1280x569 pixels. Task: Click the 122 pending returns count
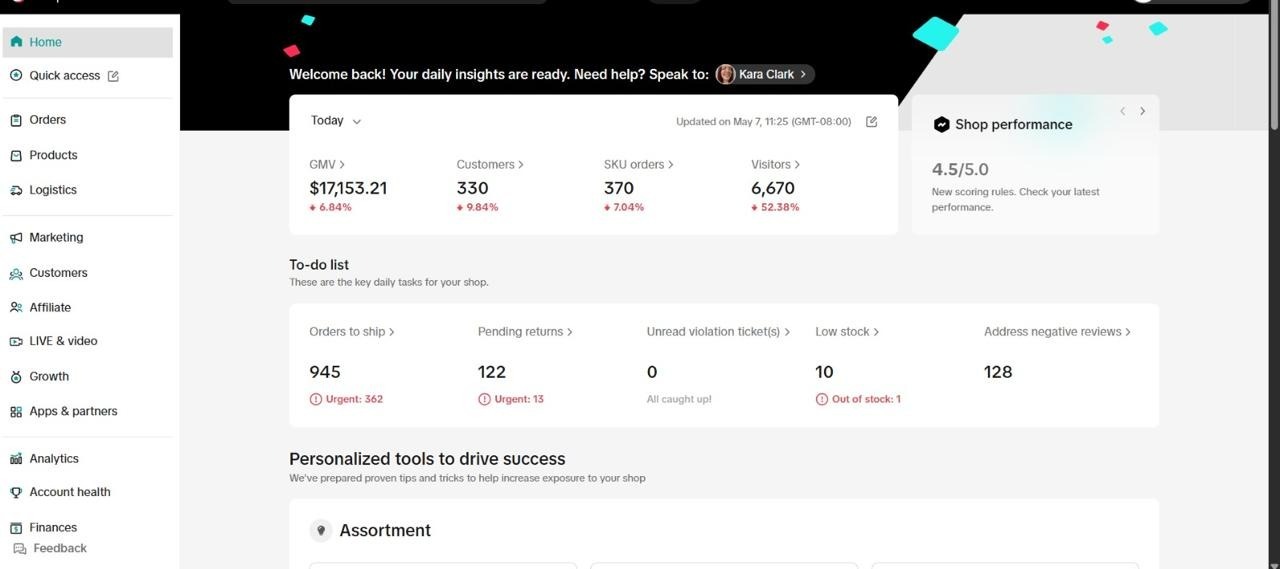point(492,372)
